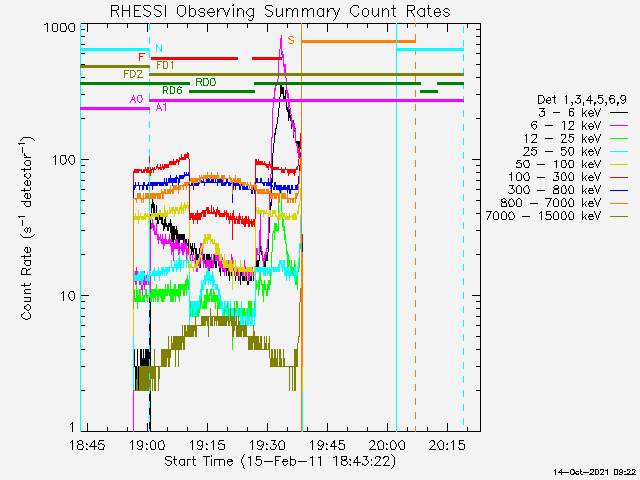Click the orange S flag label
Image resolution: width=640 pixels, height=480 pixels.
pos(290,40)
